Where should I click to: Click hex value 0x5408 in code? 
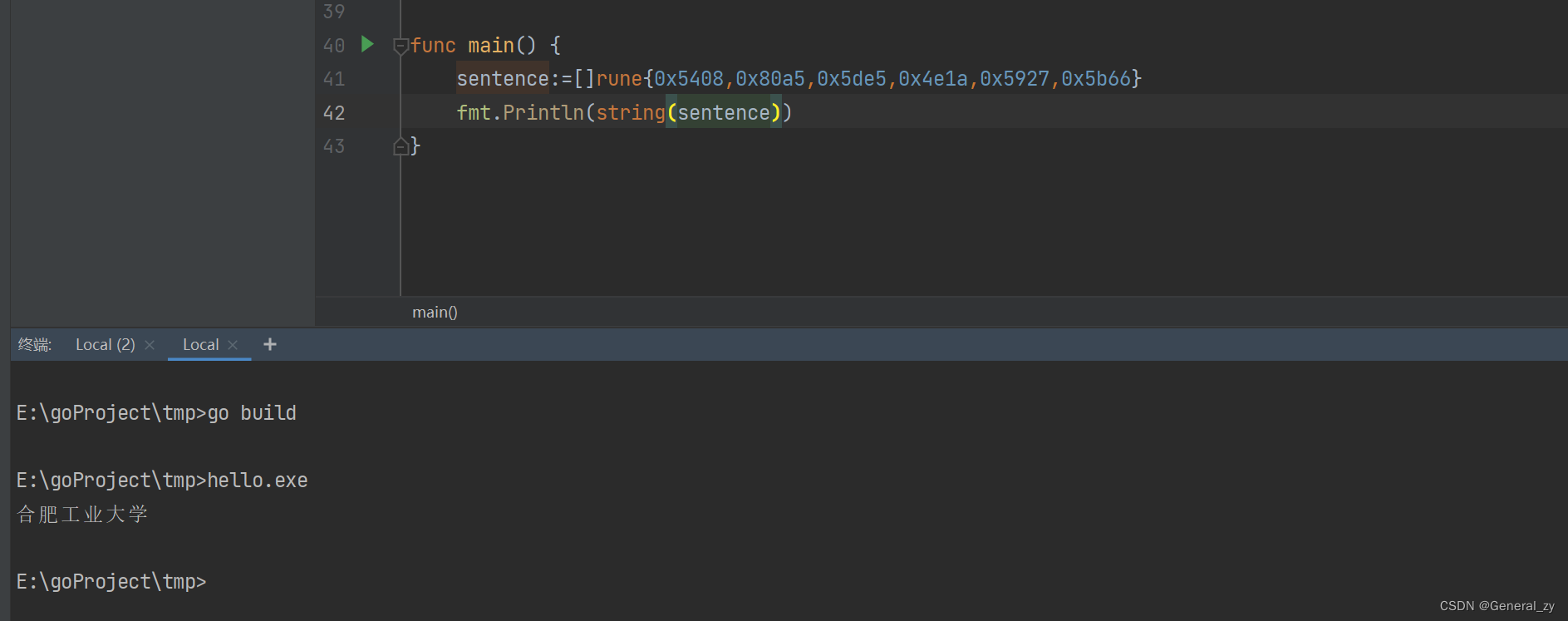pos(689,79)
